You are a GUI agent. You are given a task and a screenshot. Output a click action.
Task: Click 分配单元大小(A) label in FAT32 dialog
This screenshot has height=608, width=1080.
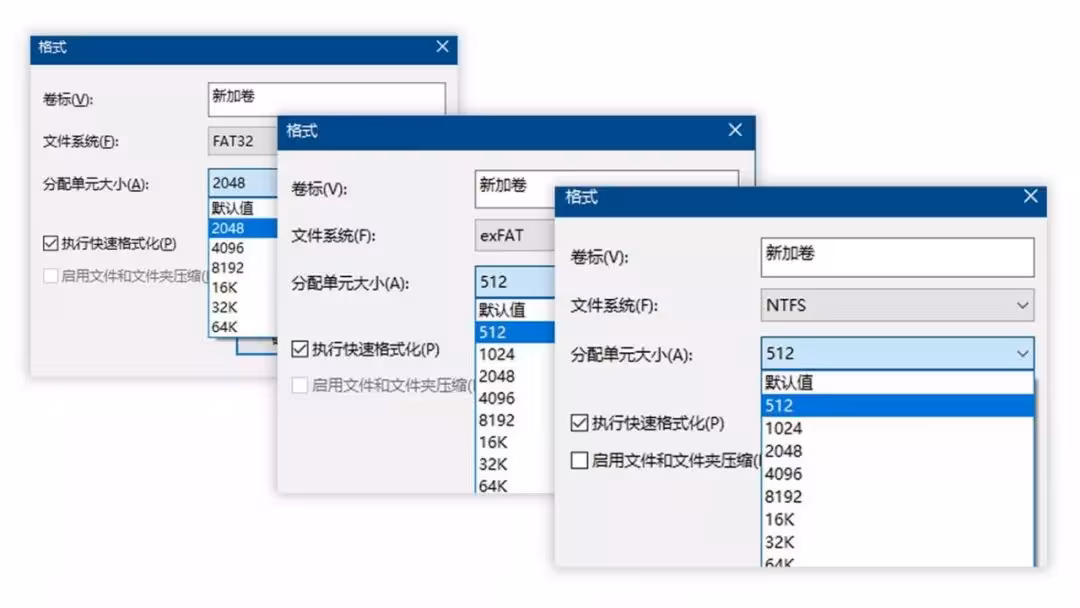[96, 184]
